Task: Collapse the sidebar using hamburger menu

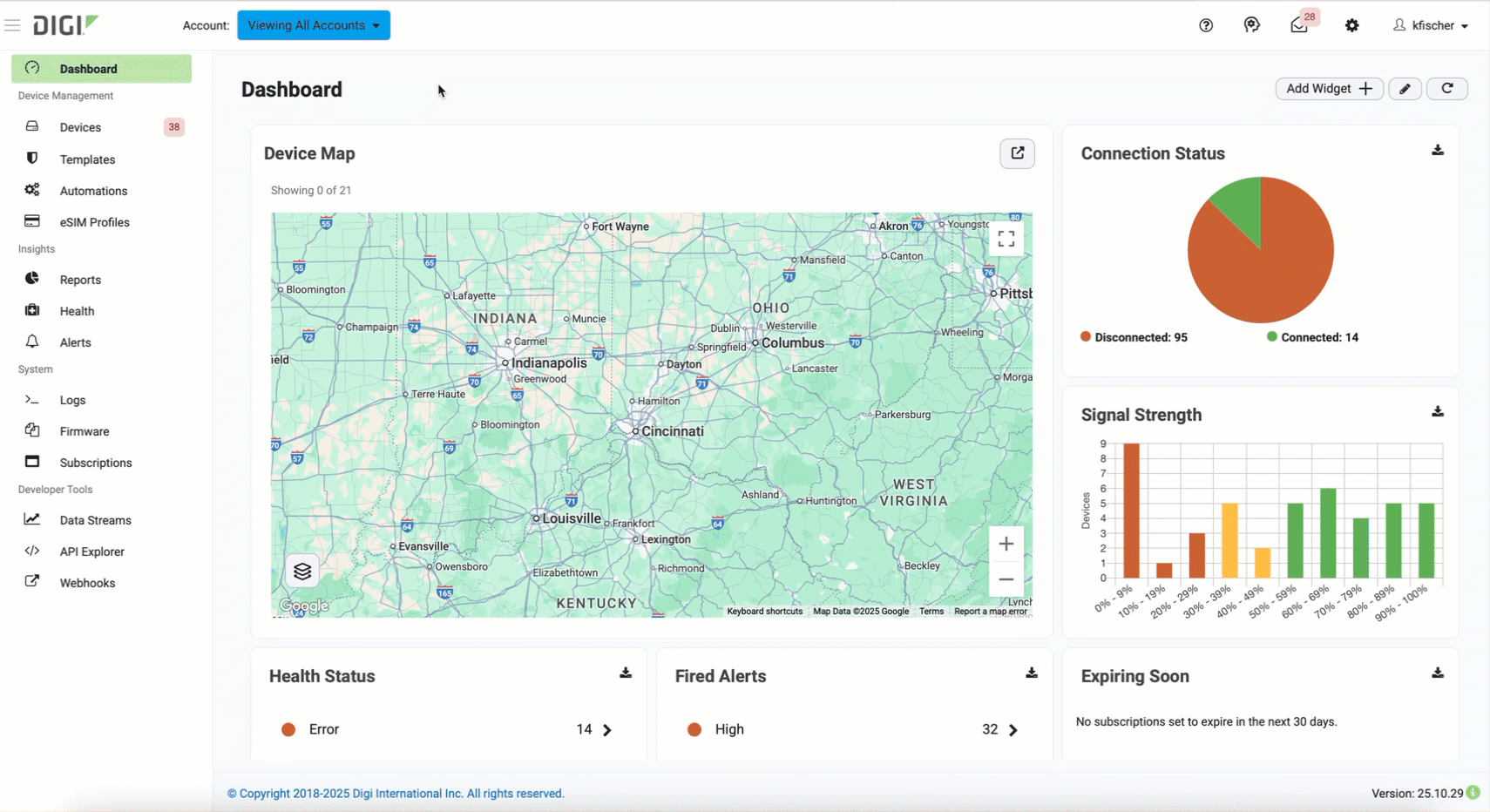Action: coord(12,25)
